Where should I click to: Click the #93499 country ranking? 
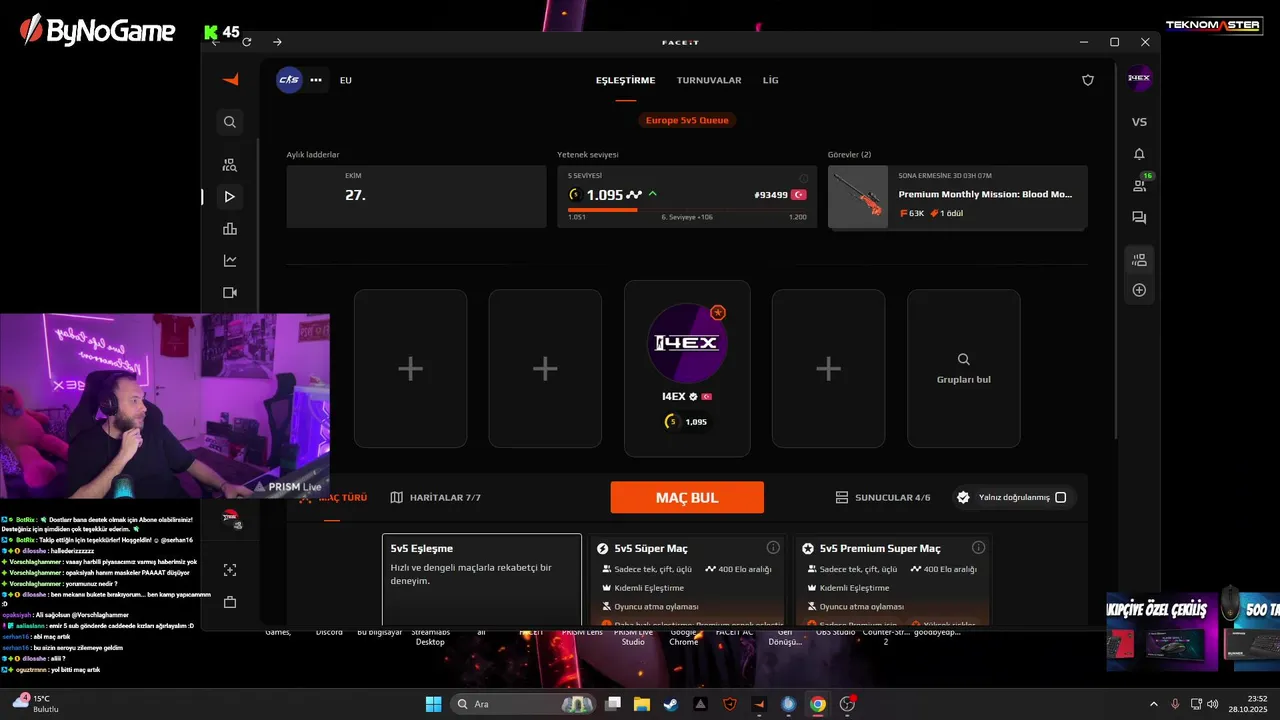click(x=770, y=195)
